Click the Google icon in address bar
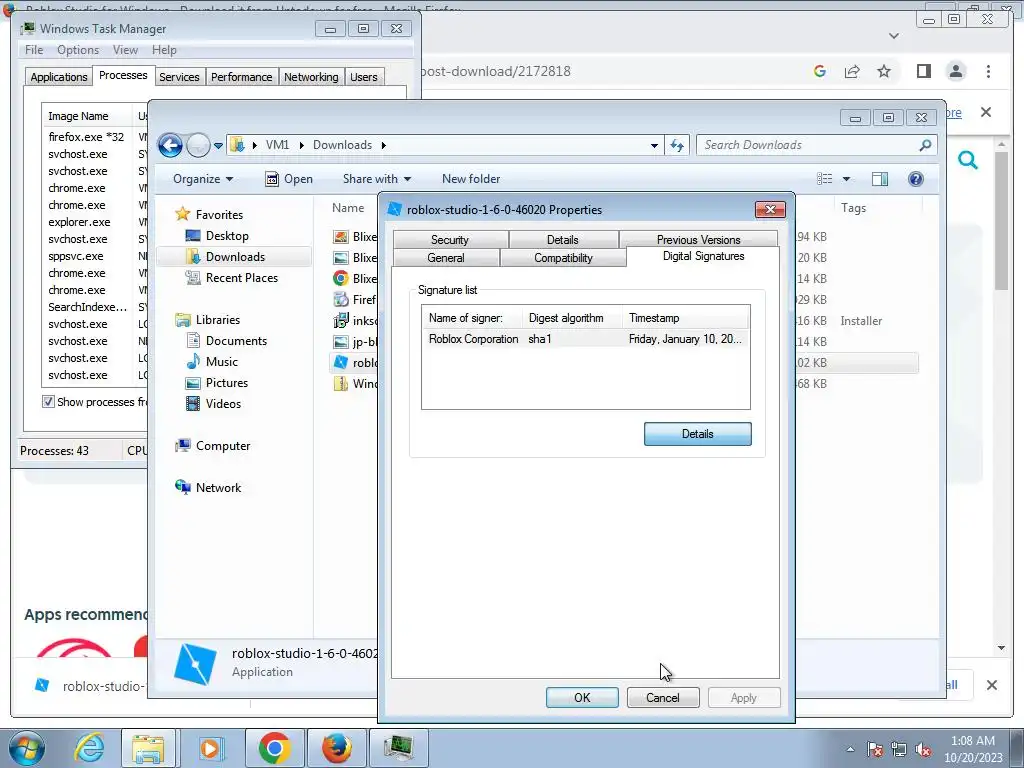Image resolution: width=1024 pixels, height=768 pixels. pyautogui.click(x=820, y=71)
